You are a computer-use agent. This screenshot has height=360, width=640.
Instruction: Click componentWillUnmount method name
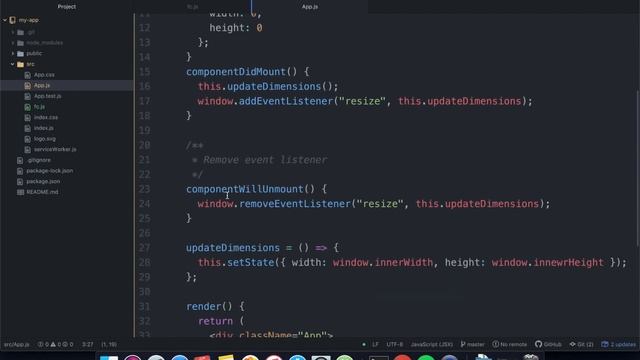tap(245, 189)
